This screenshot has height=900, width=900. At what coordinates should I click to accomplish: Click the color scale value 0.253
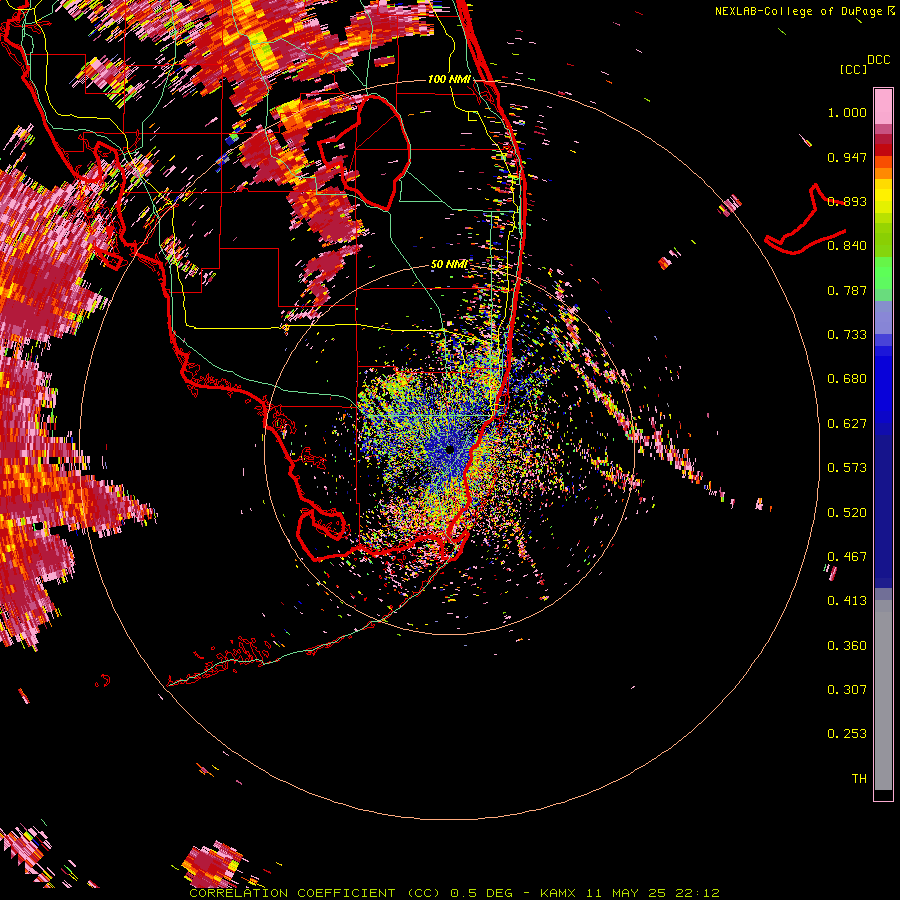tap(847, 734)
